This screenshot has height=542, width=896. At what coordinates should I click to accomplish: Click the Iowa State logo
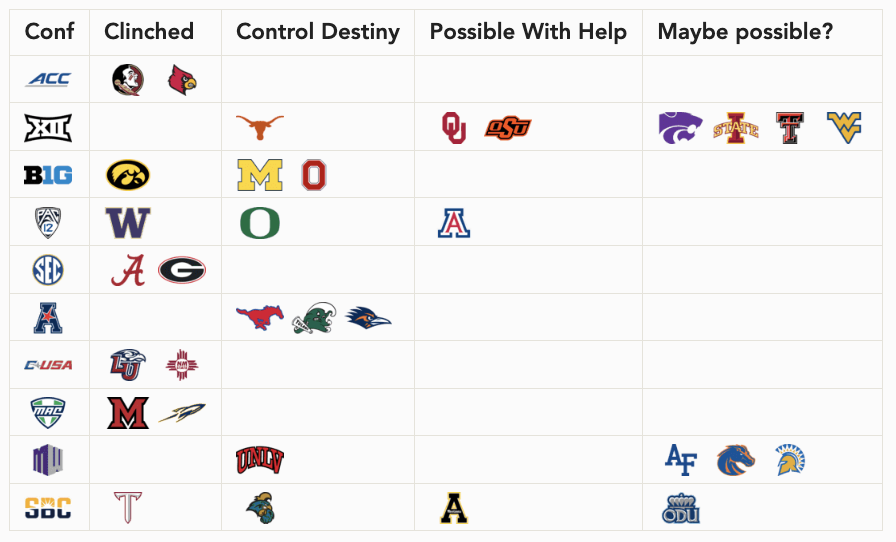[736, 128]
